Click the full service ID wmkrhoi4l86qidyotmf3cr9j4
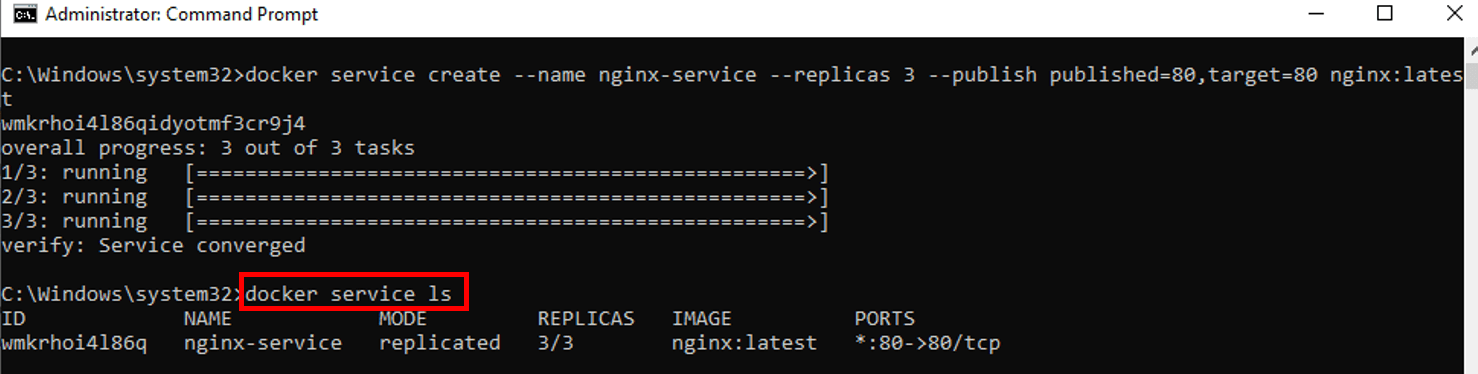 tap(153, 124)
